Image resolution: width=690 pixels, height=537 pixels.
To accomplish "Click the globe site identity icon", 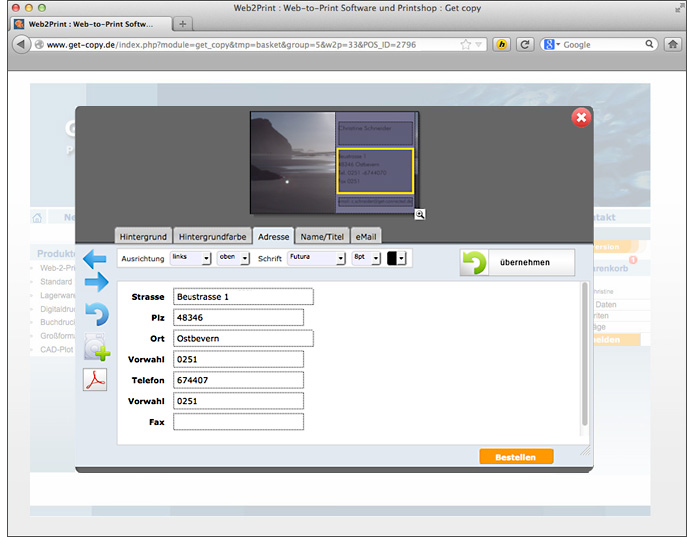I will tap(39, 44).
